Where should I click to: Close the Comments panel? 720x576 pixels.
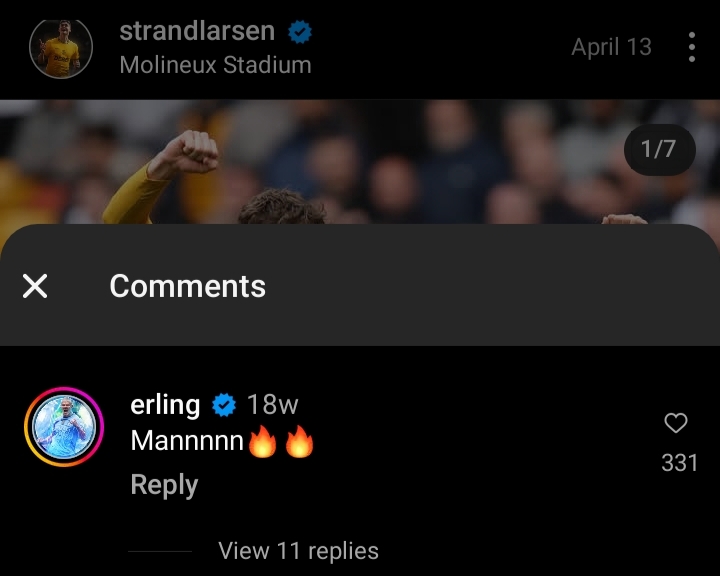[35, 286]
